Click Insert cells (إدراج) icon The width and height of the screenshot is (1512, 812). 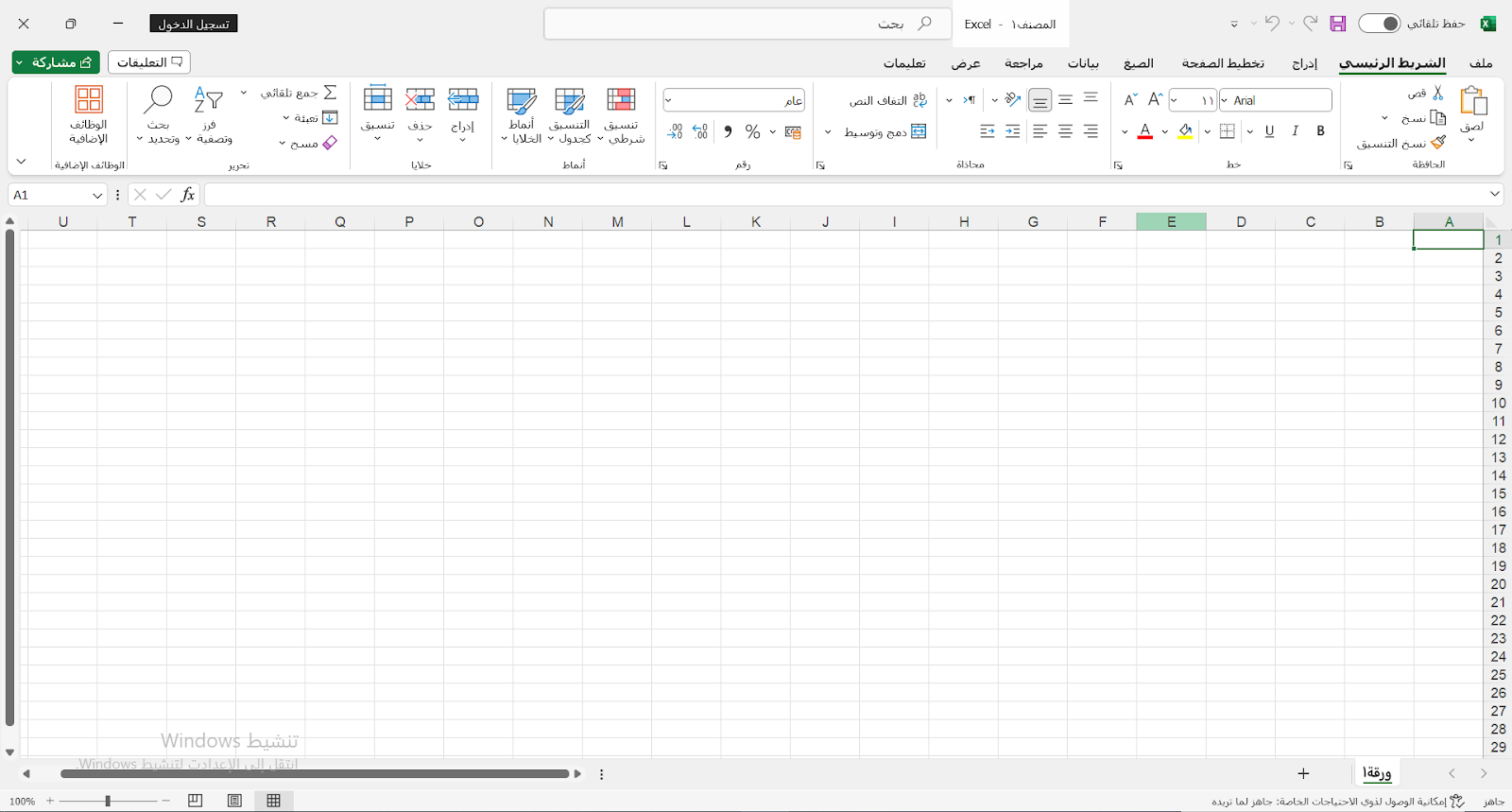point(463,98)
